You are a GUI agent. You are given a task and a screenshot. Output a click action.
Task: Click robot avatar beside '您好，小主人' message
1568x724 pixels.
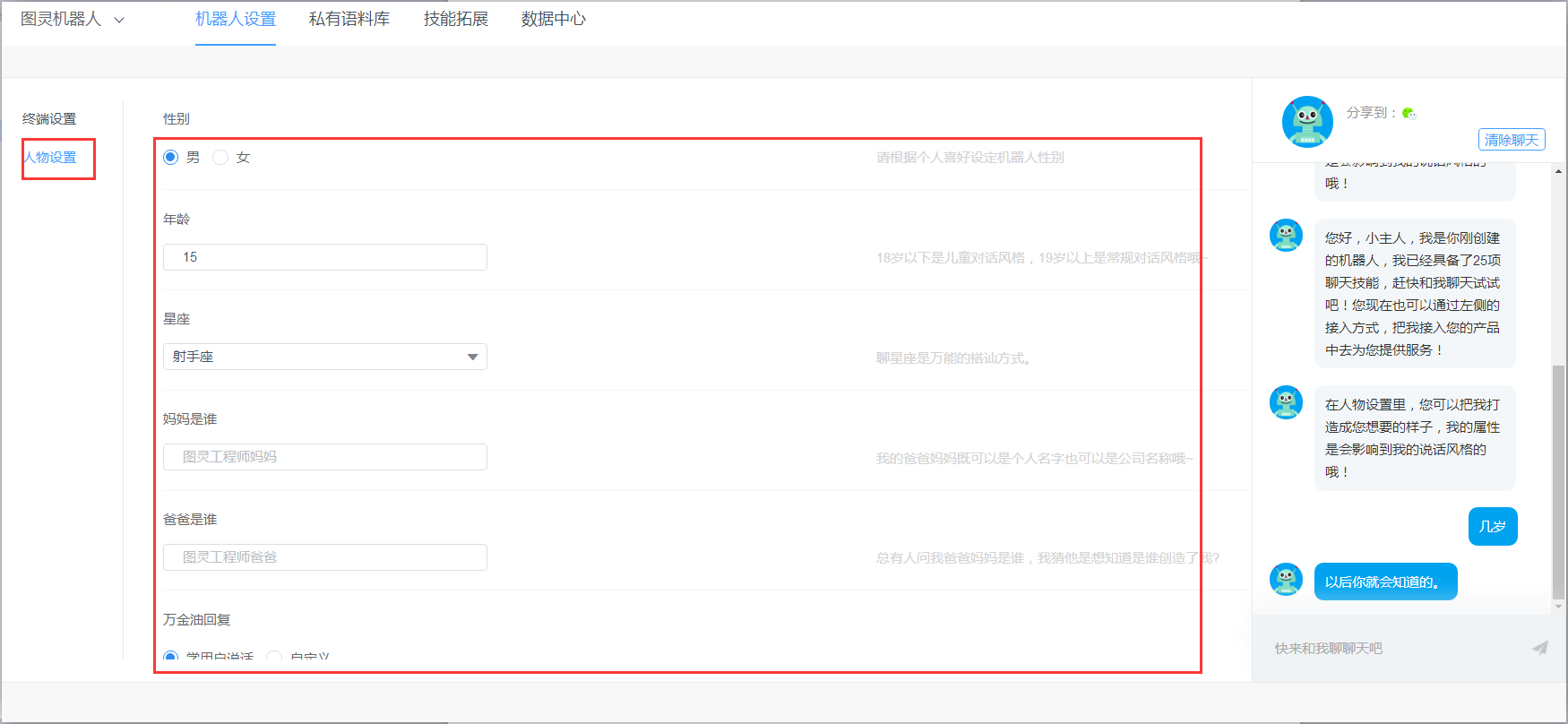point(1286,236)
